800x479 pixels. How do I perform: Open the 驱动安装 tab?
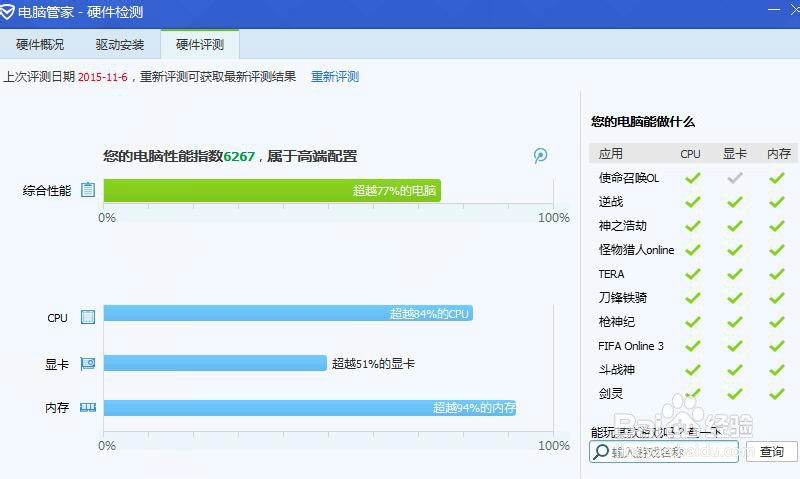click(x=119, y=44)
